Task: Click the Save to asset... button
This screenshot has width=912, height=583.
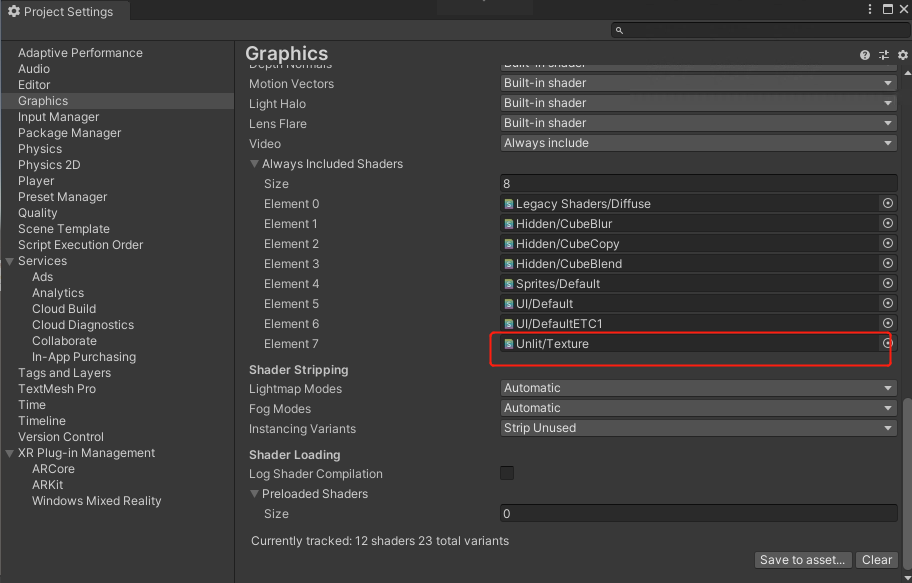Action: tap(803, 560)
